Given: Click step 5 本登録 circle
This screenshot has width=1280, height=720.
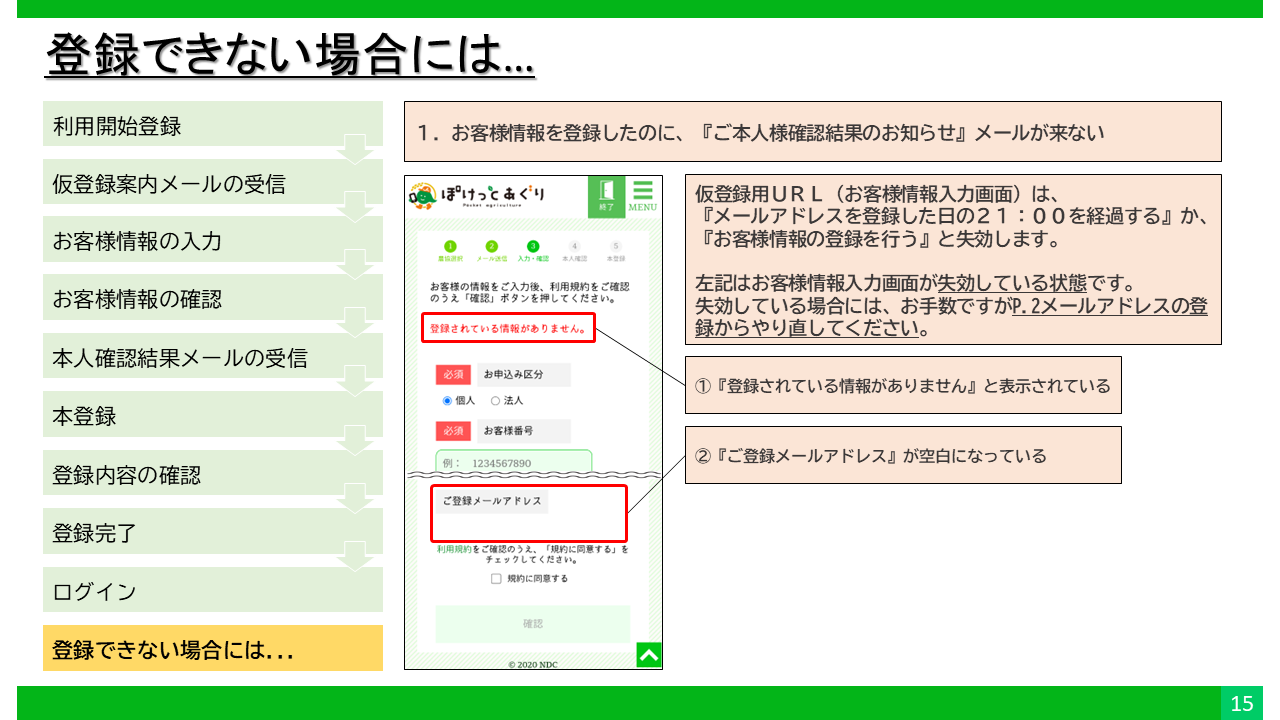Looking at the screenshot, I should pos(616,246).
